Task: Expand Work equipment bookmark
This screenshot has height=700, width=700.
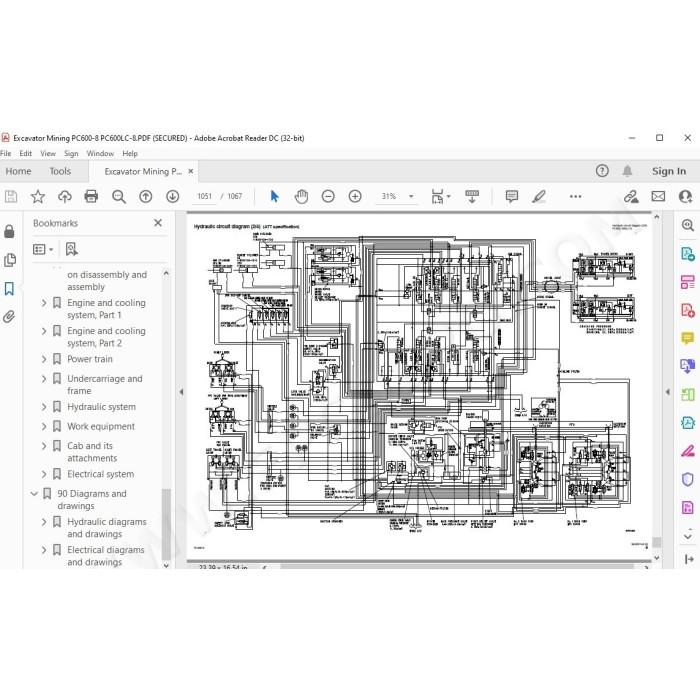Action: point(44,427)
